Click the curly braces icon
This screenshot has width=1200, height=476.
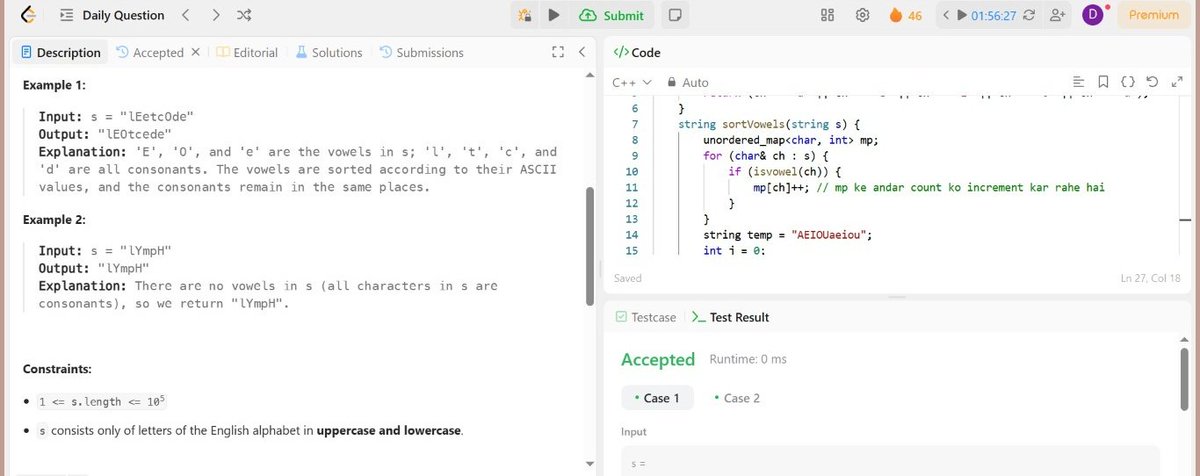(x=1127, y=82)
